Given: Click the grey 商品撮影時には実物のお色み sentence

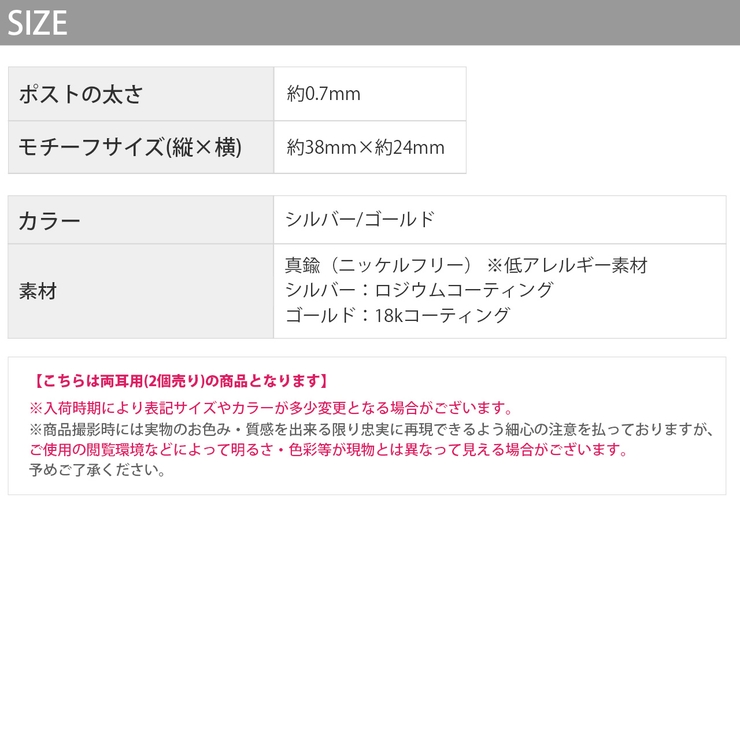Looking at the screenshot, I should point(371,429).
